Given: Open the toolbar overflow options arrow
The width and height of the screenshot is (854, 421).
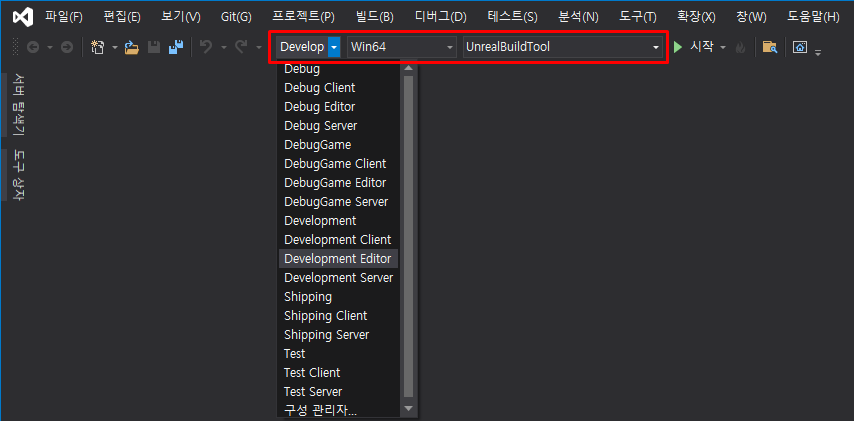Looking at the screenshot, I should 818,52.
